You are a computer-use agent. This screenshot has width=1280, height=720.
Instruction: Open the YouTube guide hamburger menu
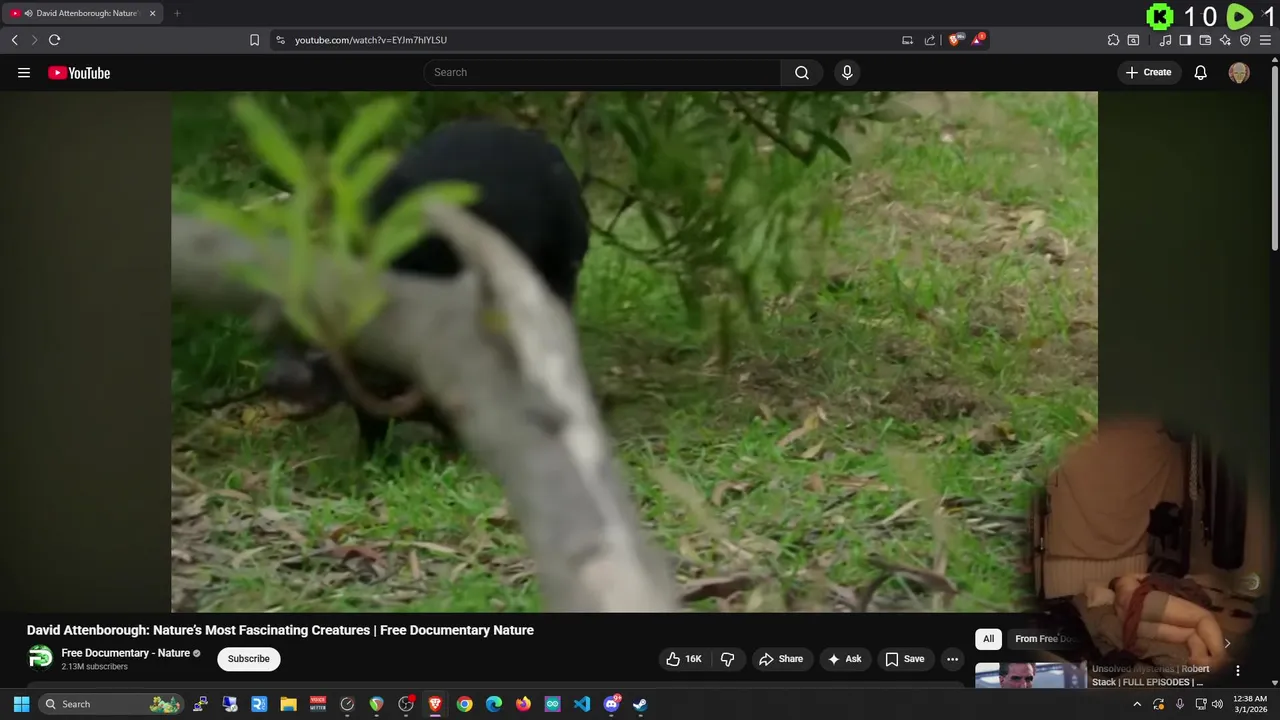click(x=24, y=73)
